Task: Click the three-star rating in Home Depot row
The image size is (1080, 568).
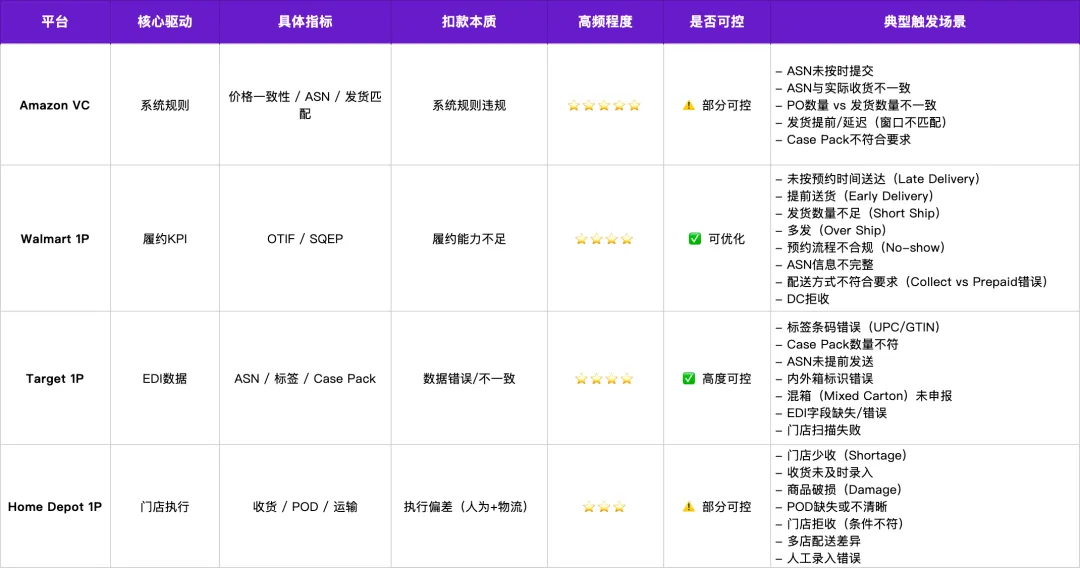Action: click(x=604, y=507)
